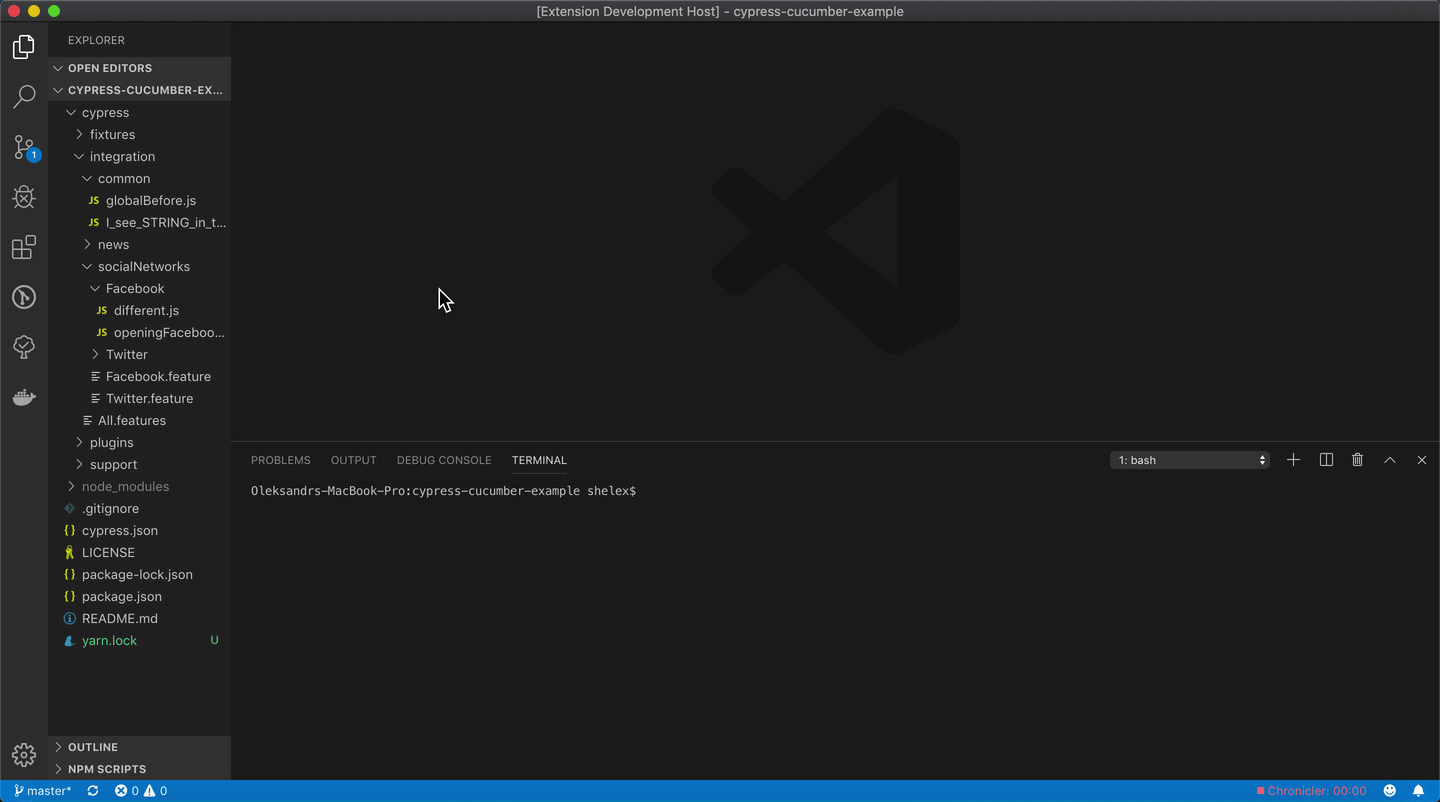Switch to the OUTPUT tab
1440x802 pixels.
coord(354,460)
